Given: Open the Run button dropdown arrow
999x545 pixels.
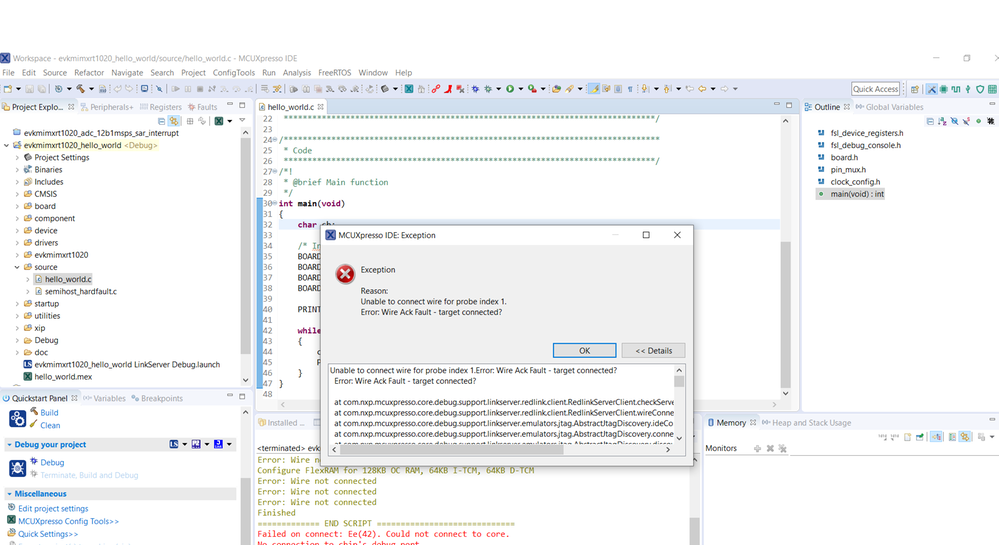Looking at the screenshot, I should (520, 89).
